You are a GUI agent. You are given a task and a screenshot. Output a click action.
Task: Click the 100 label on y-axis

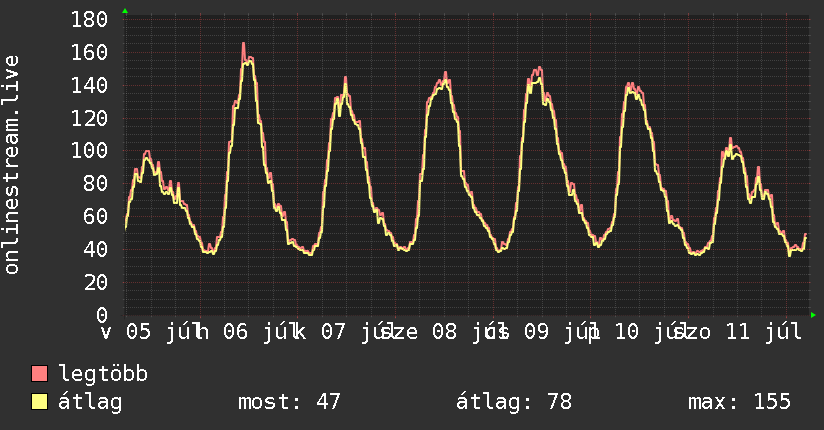pyautogui.click(x=89, y=151)
